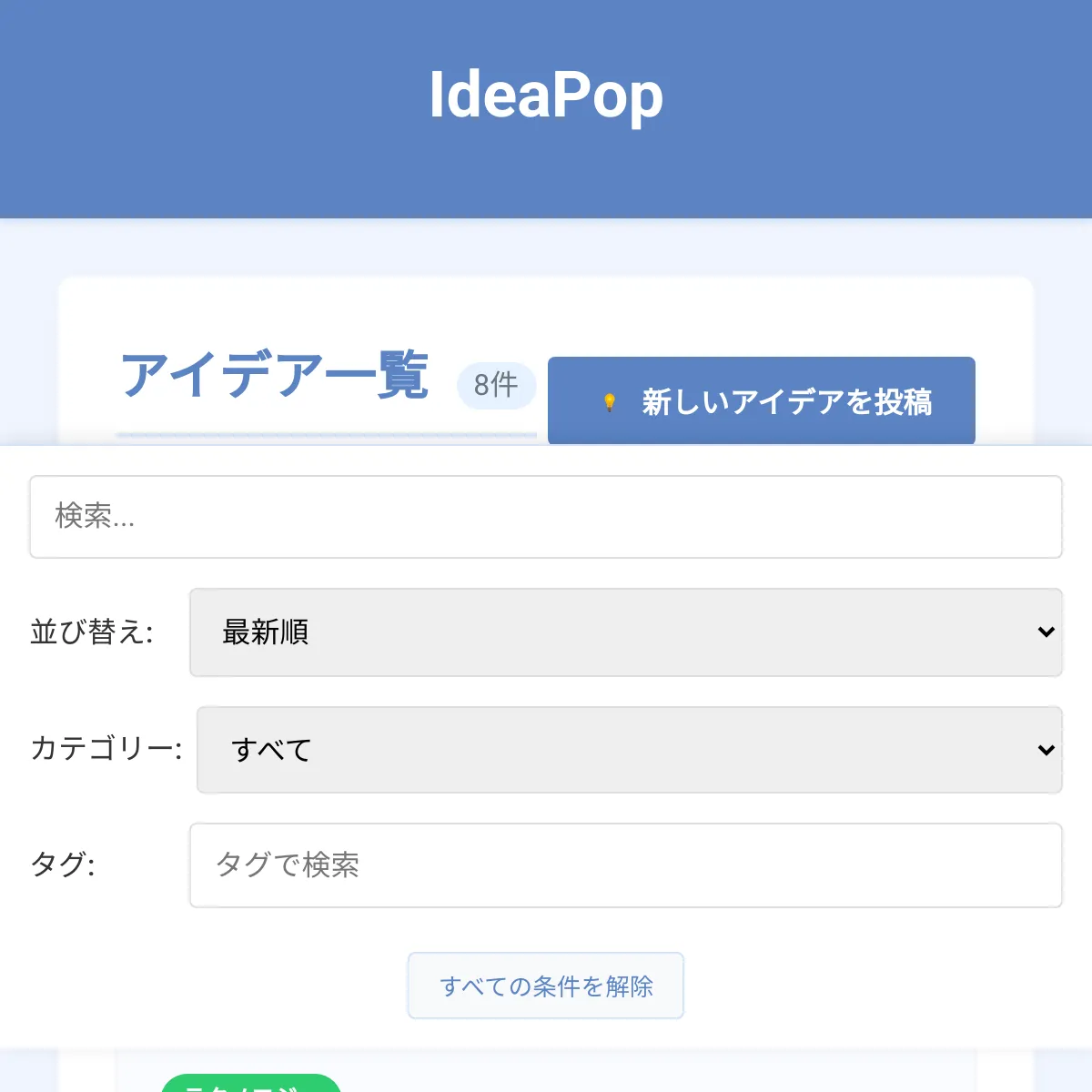Click the 8件 count badge

496,385
